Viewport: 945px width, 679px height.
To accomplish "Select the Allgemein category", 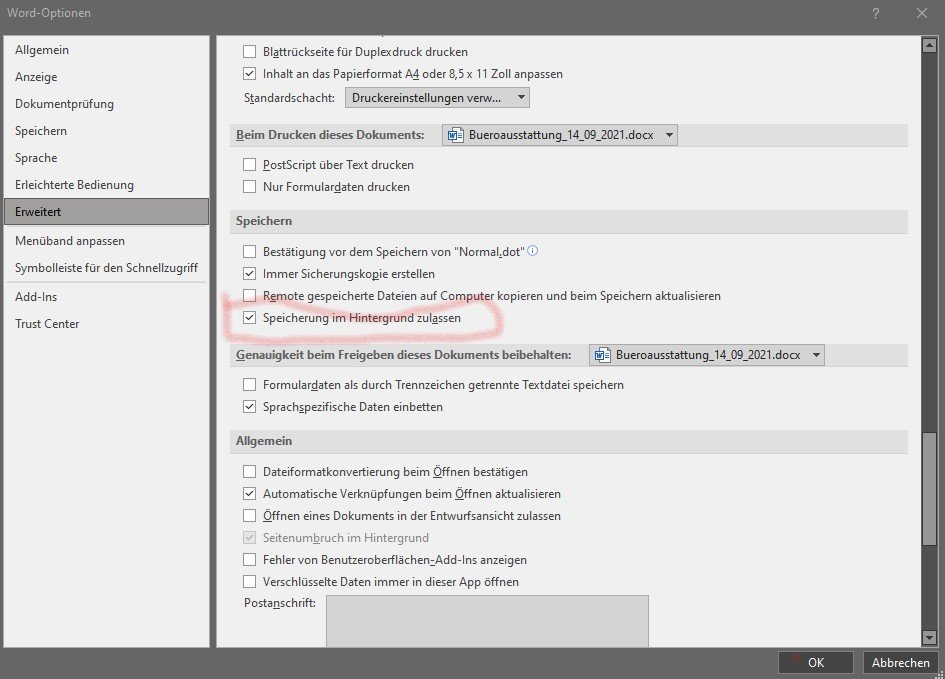I will [106, 50].
